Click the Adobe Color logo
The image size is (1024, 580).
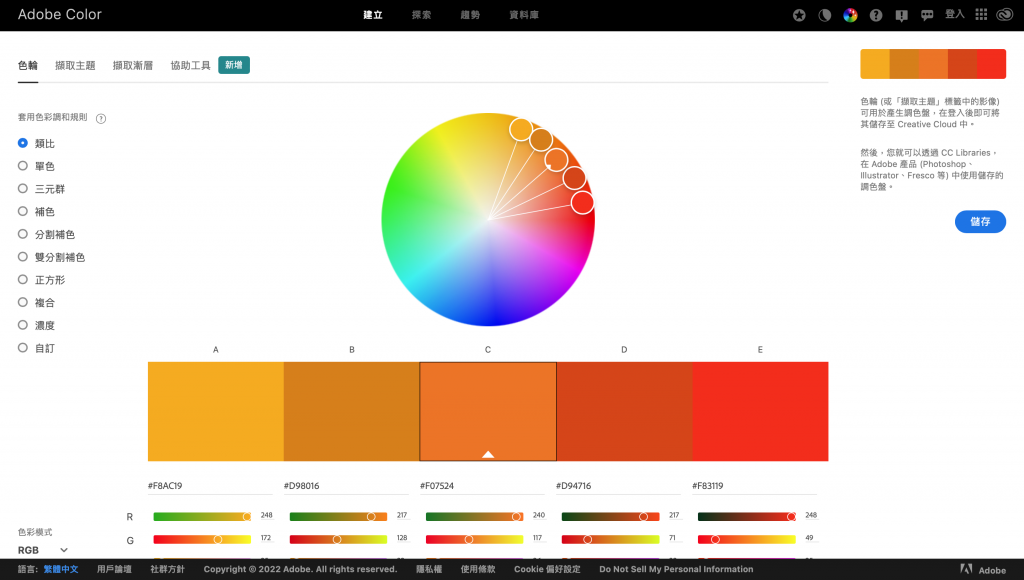point(59,14)
